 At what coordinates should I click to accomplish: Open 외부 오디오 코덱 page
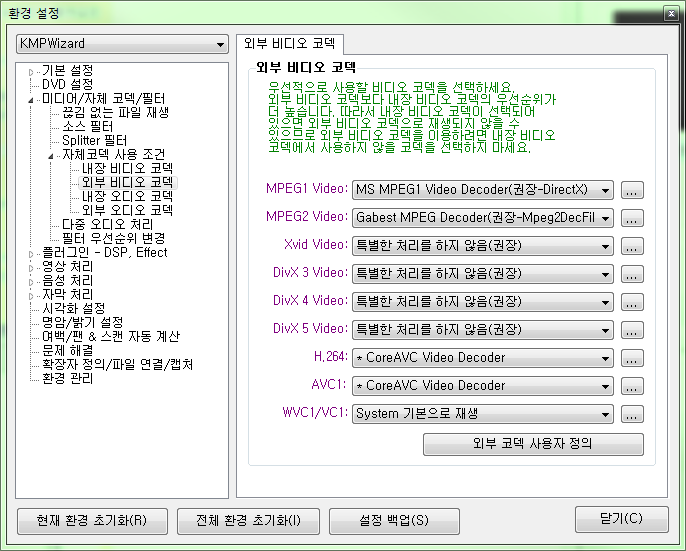pyautogui.click(x=127, y=211)
